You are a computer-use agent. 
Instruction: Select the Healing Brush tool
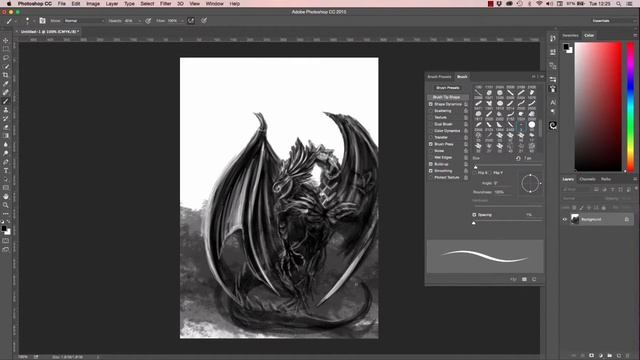6,92
